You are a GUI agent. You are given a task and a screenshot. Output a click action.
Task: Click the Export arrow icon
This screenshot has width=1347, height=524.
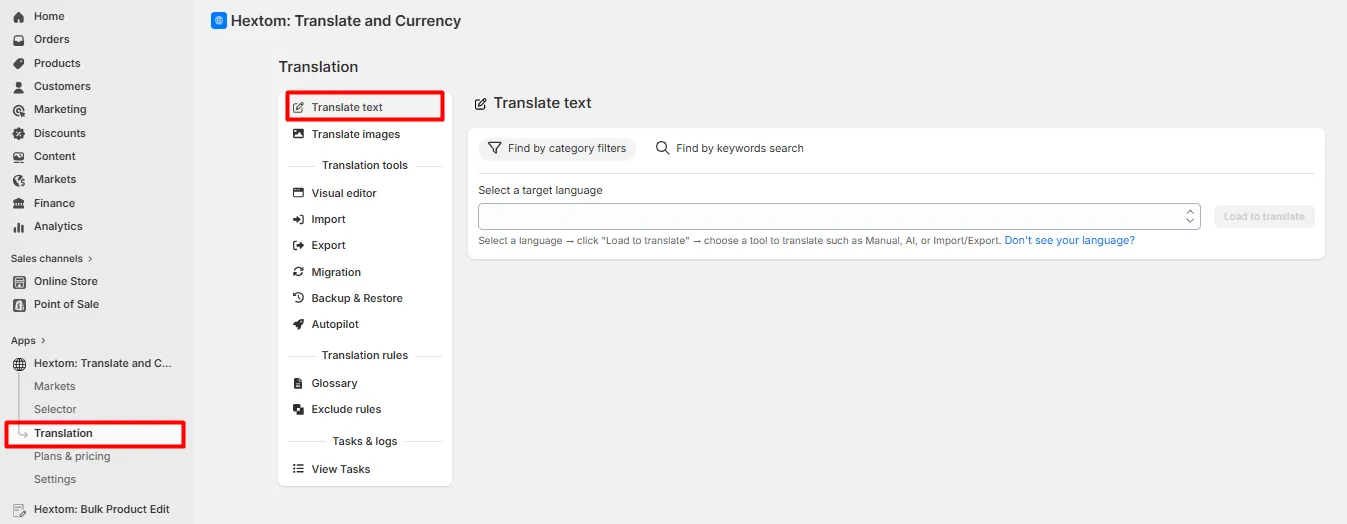pyautogui.click(x=298, y=245)
